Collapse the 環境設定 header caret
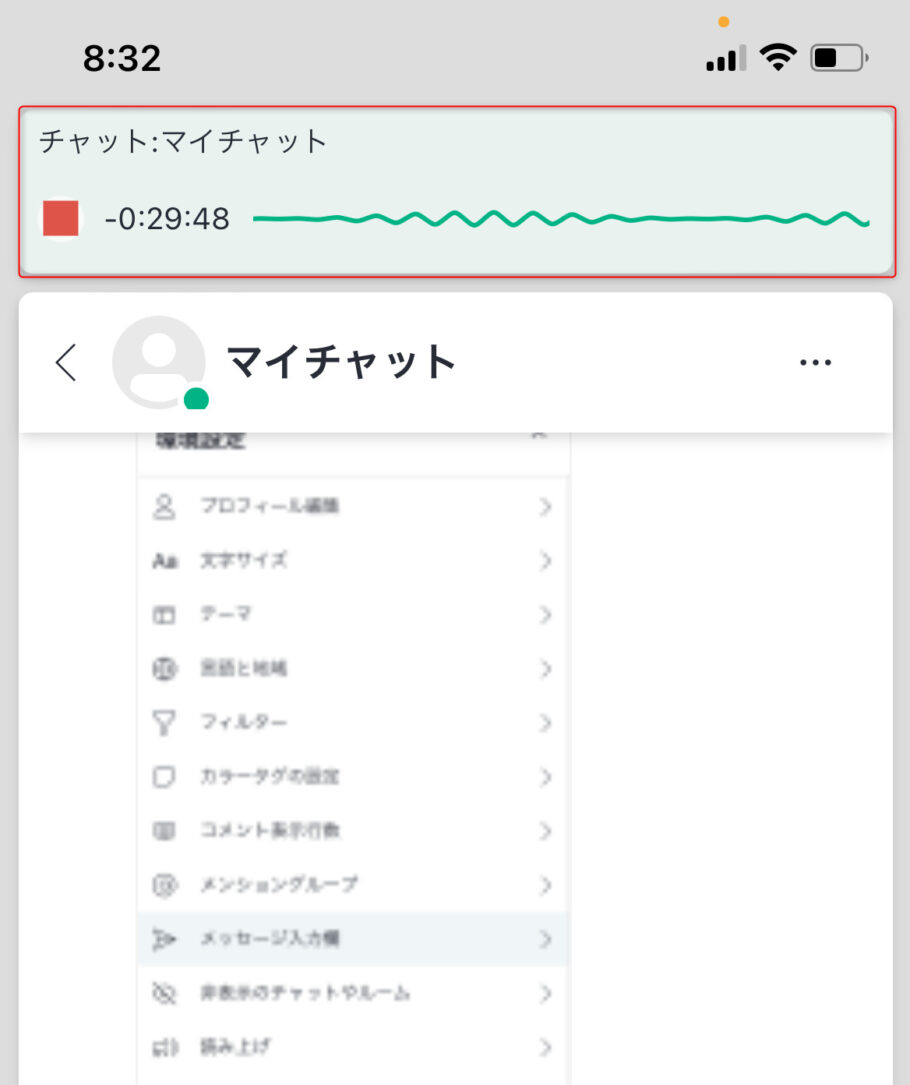 tap(539, 436)
